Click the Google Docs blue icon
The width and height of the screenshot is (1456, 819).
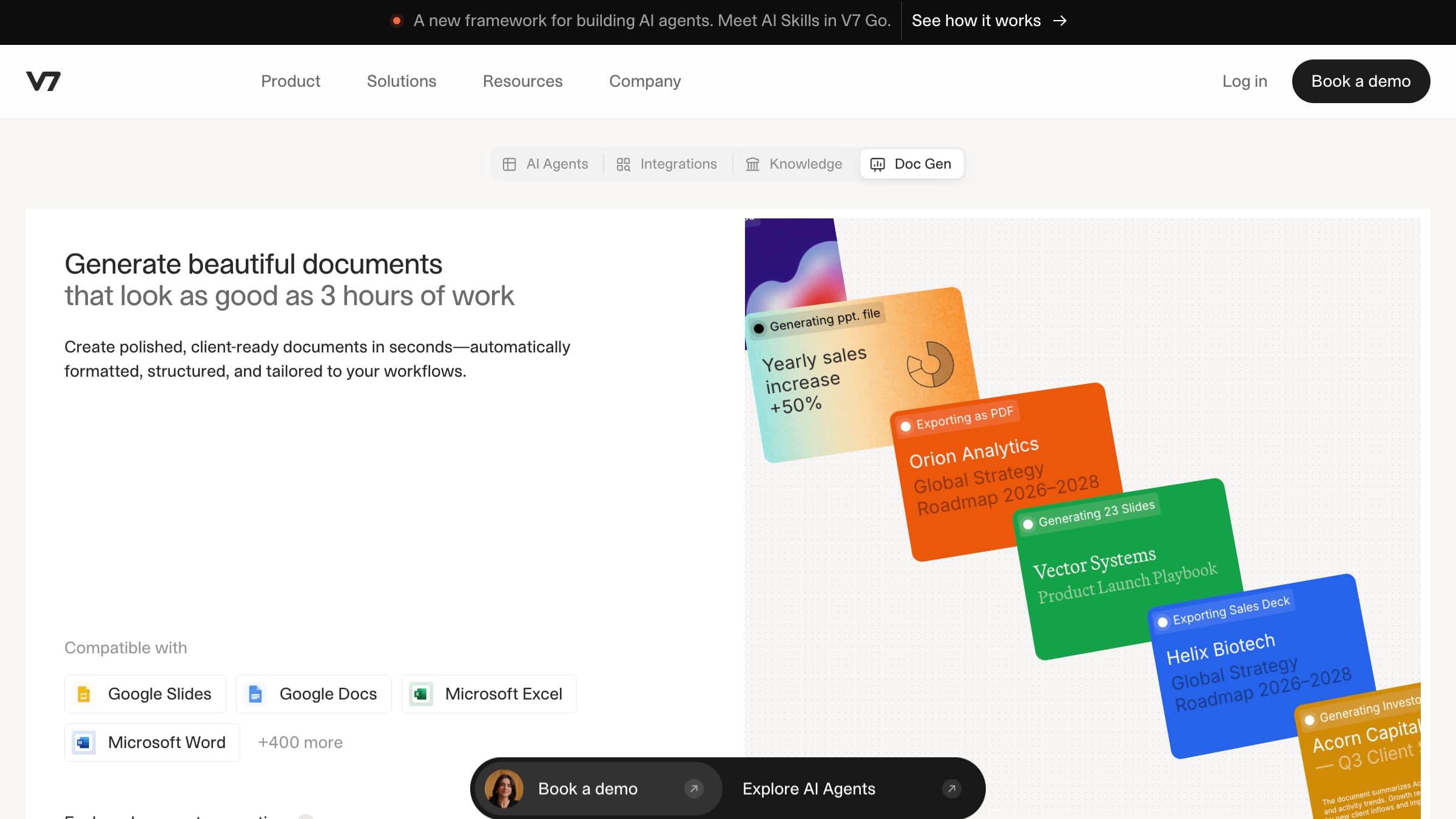[255, 694]
